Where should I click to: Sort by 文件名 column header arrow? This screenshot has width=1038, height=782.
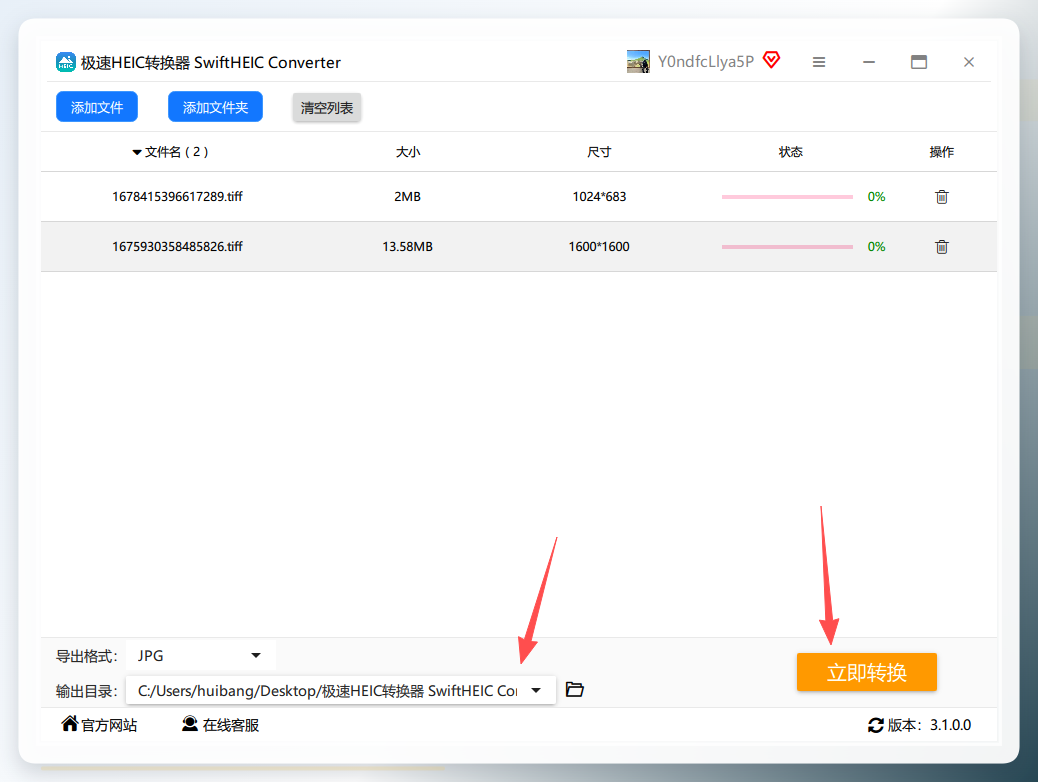[x=137, y=152]
